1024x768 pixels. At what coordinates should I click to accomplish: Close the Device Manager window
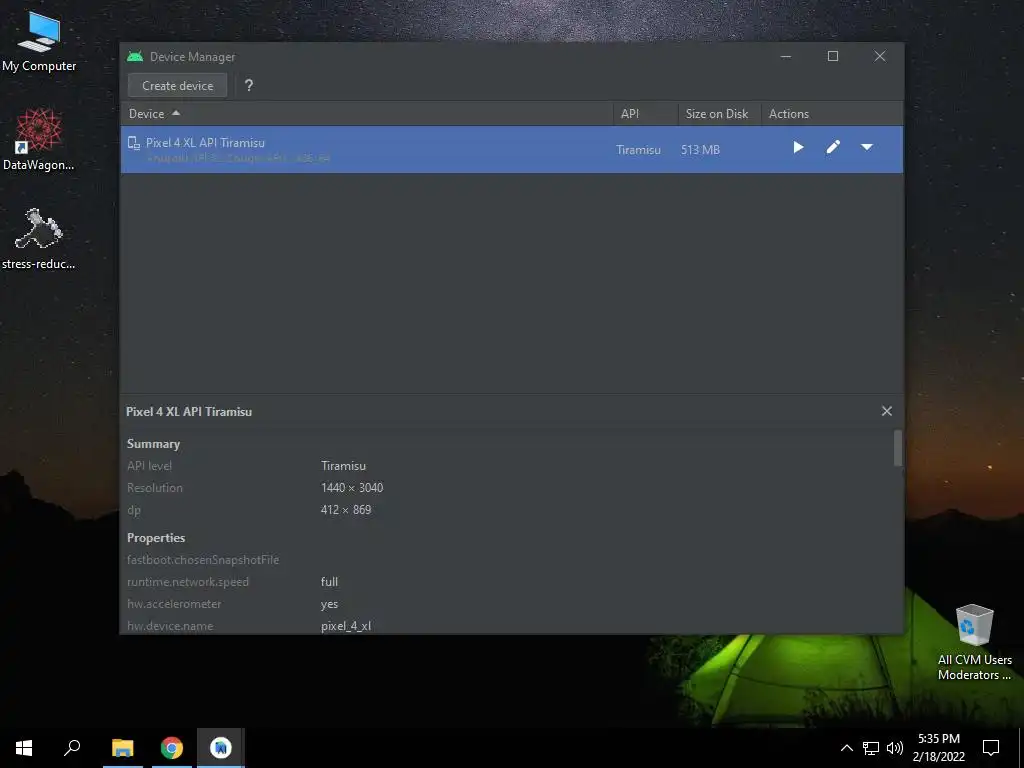[880, 57]
